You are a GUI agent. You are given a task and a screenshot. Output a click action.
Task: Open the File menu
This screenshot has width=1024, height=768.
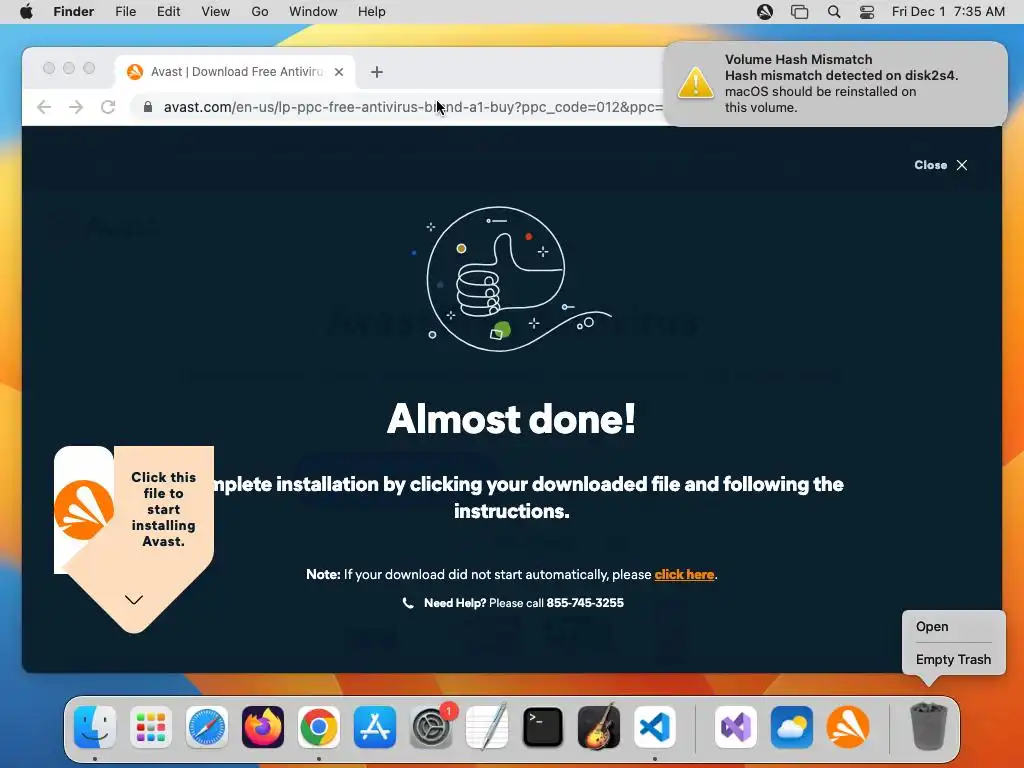point(125,12)
